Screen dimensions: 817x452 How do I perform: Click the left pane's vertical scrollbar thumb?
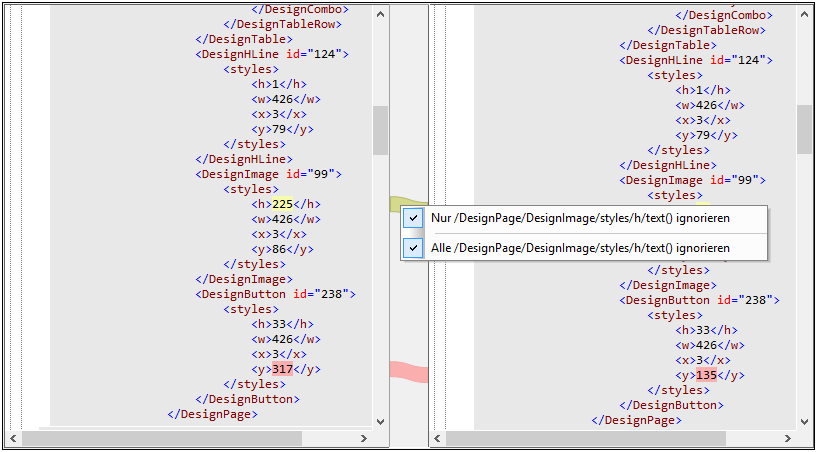coord(380,130)
